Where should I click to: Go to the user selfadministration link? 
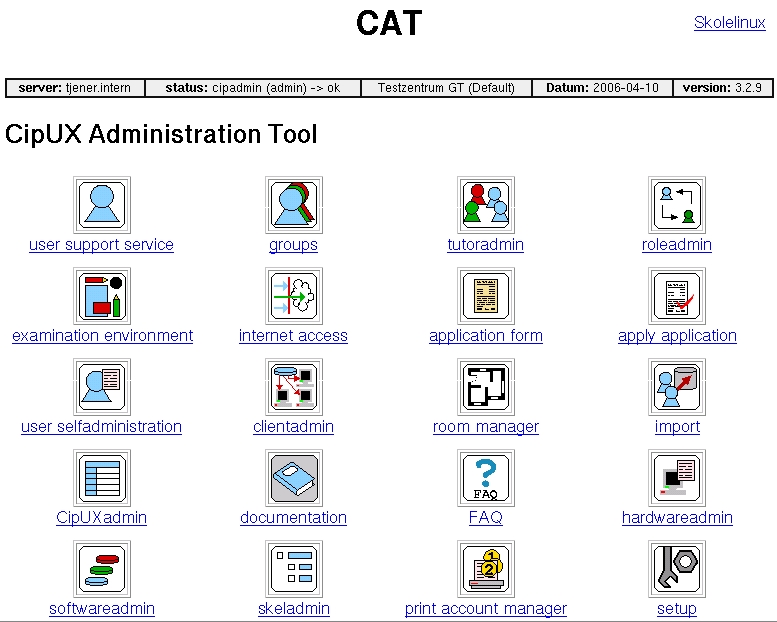[x=101, y=427]
